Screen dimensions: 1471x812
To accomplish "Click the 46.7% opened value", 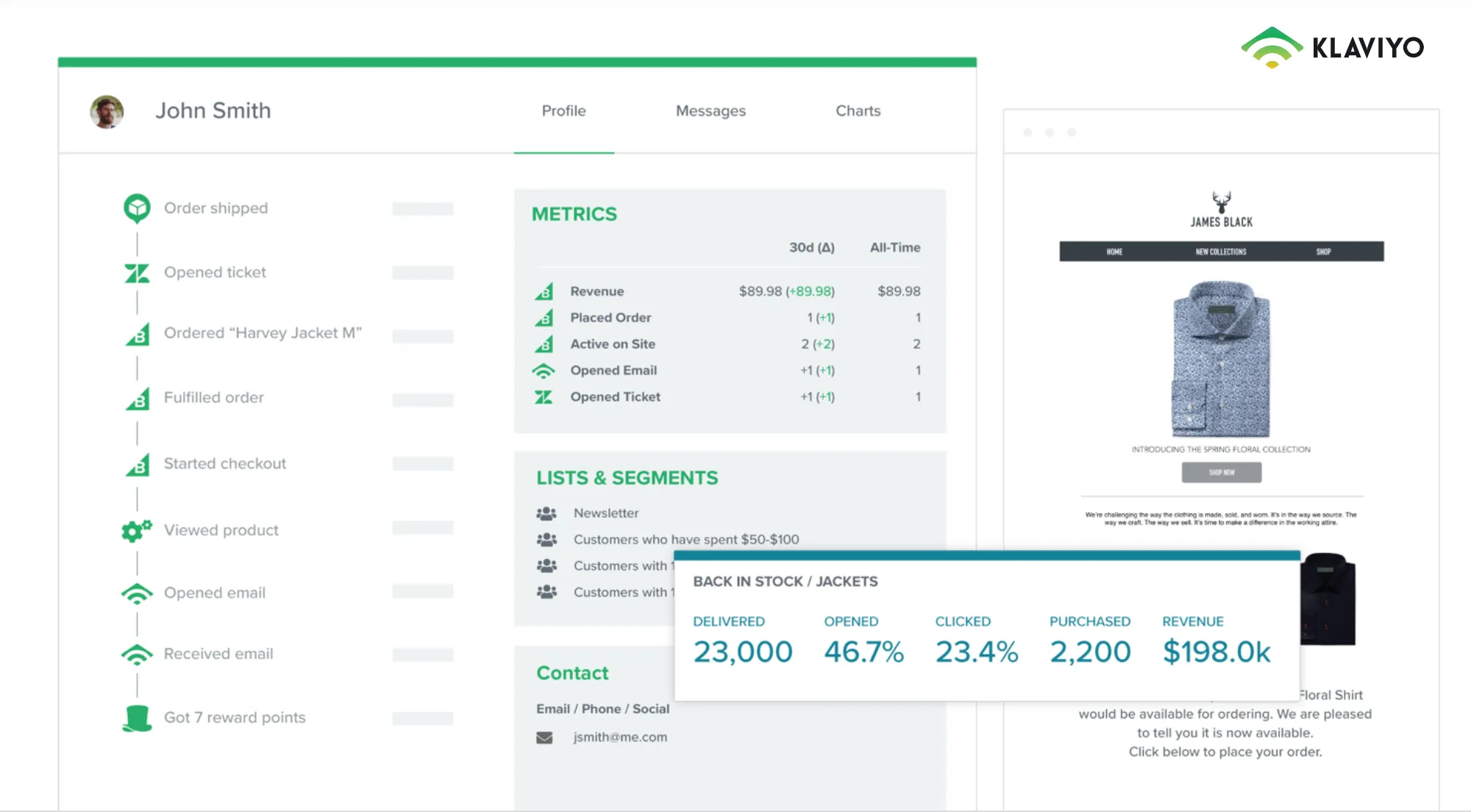I will tap(863, 652).
